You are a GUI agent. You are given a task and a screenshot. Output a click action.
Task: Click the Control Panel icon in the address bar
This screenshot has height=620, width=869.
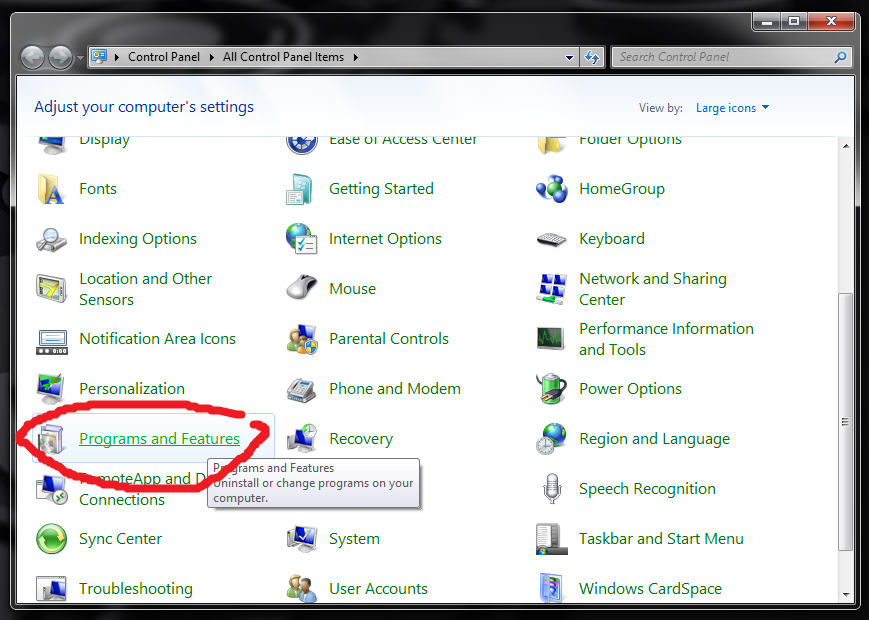99,56
